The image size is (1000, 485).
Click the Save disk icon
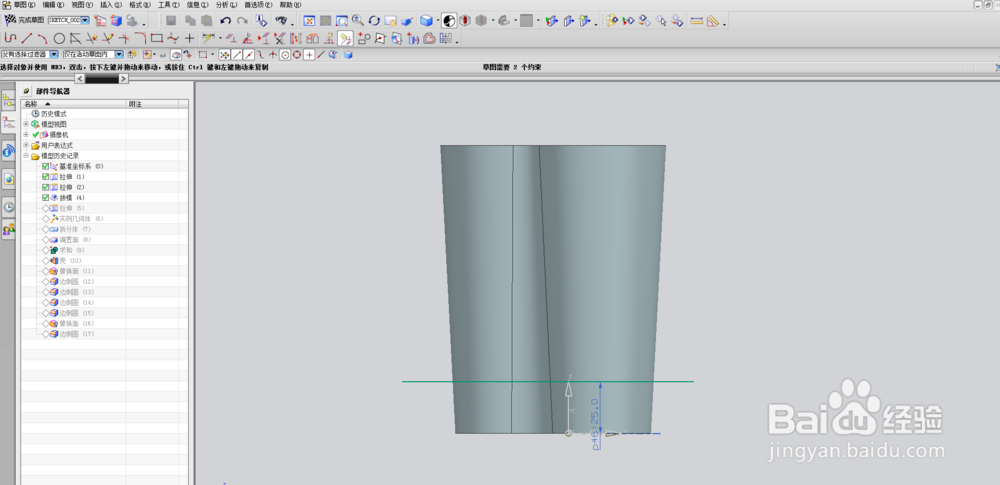pos(171,20)
